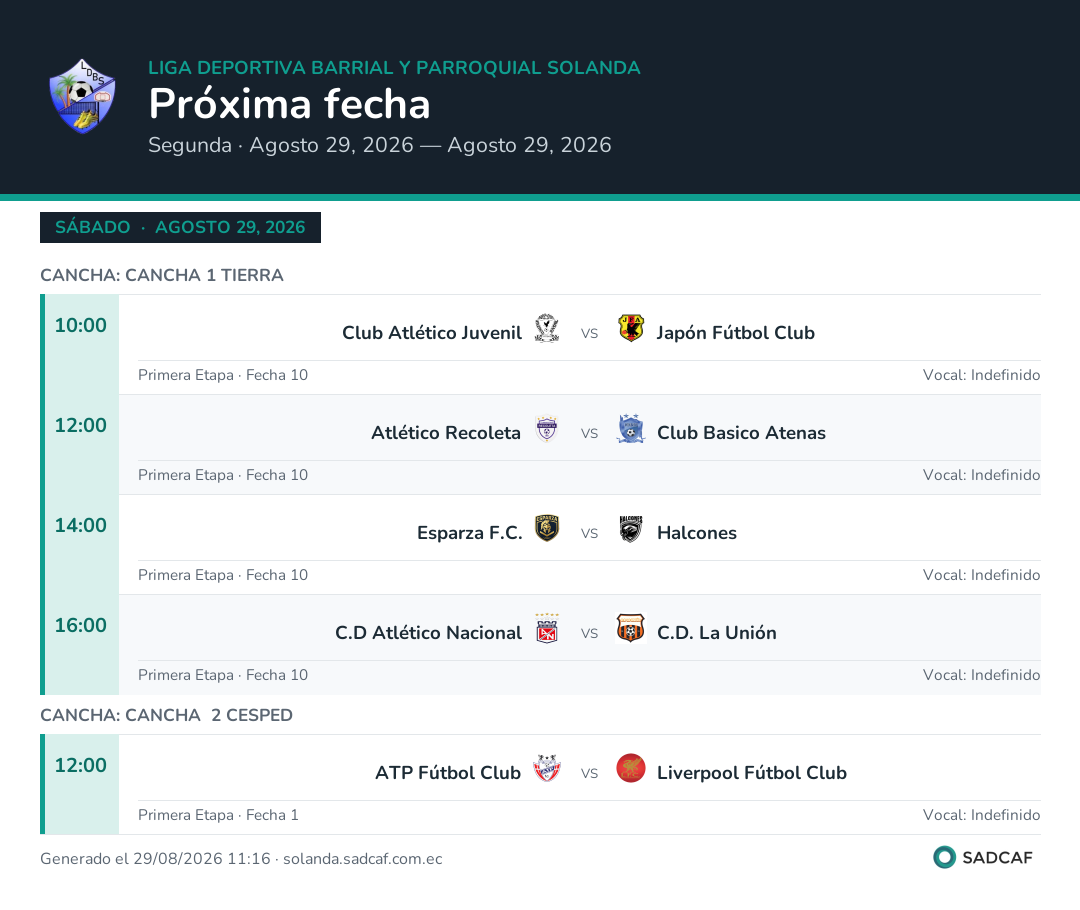Viewport: 1080px width, 910px height.
Task: Open the solanda.sadcaf.com.ec link
Action: tap(362, 858)
